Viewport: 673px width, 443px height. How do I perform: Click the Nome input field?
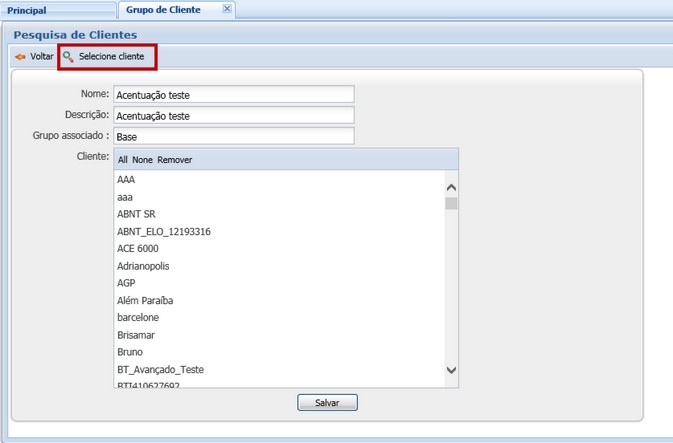click(233, 95)
